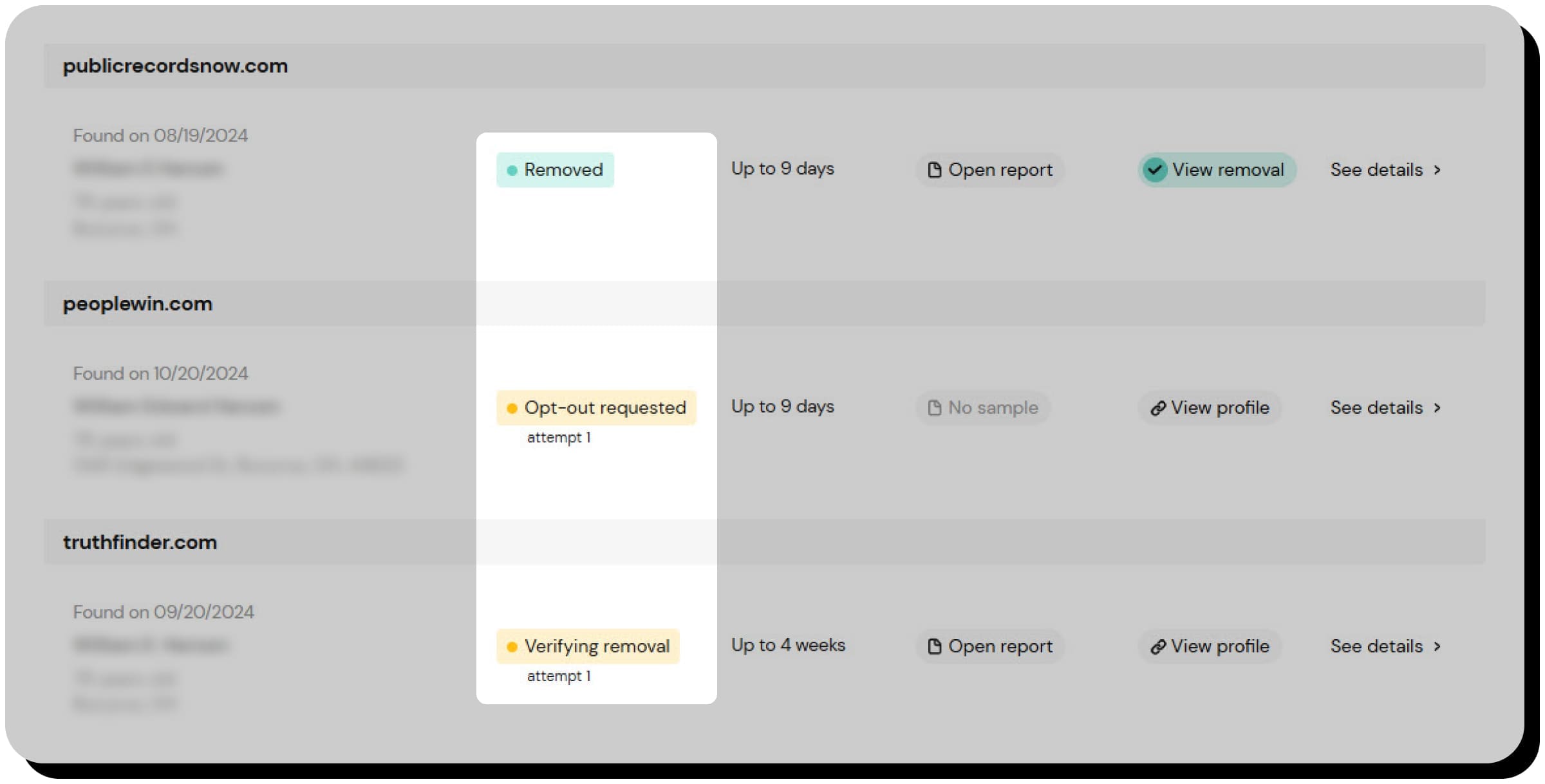This screenshot has width=1545, height=784.
Task: Click the View removal button
Action: click(x=1217, y=170)
